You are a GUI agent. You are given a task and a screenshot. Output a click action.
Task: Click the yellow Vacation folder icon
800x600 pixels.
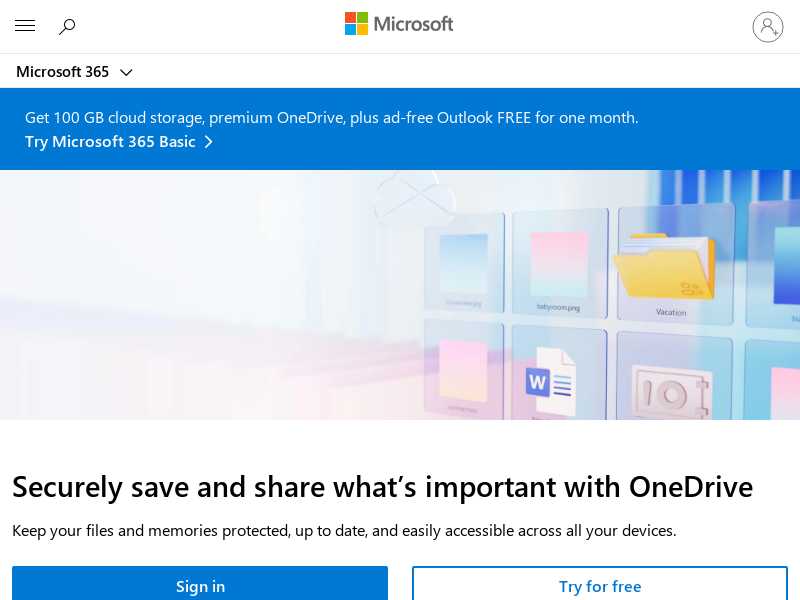[664, 267]
